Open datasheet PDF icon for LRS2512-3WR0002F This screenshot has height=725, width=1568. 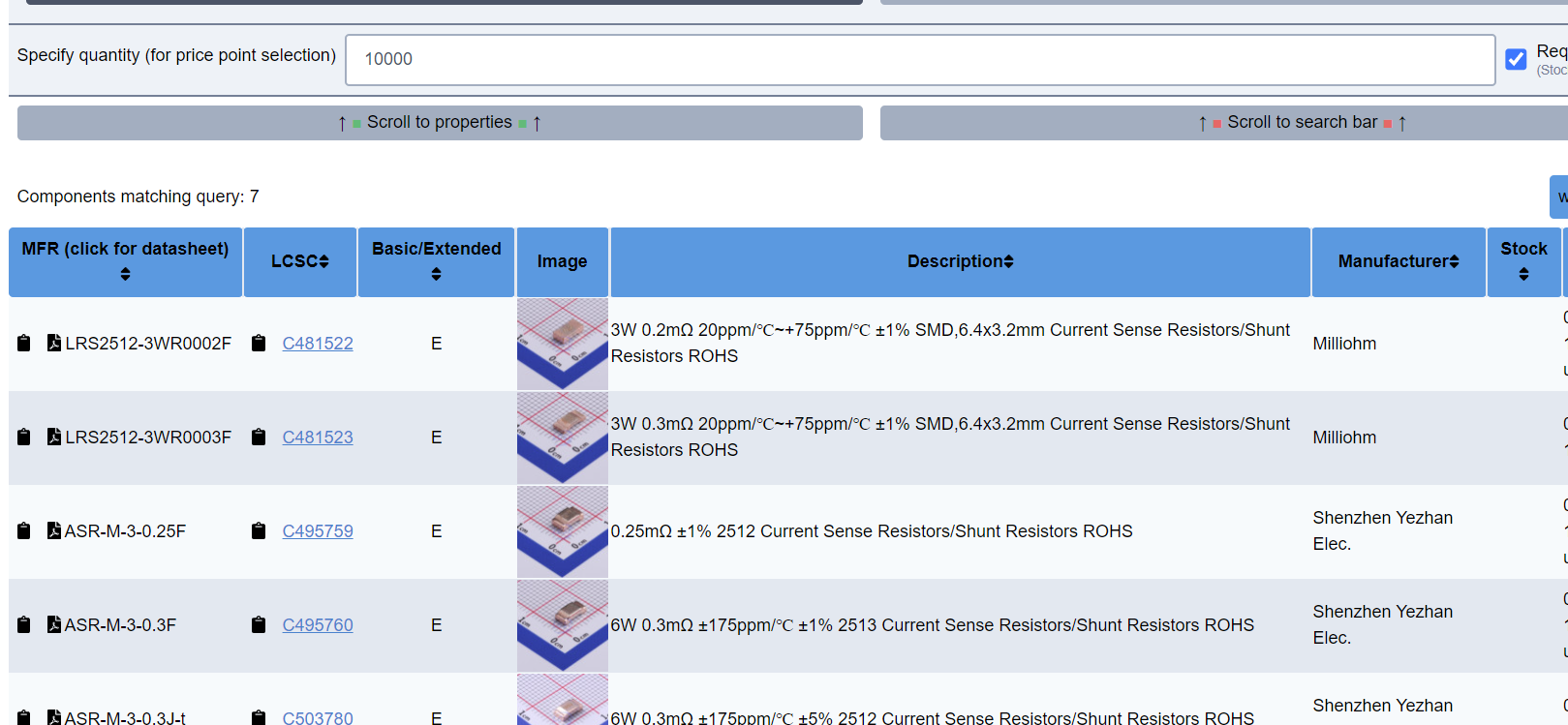click(x=54, y=344)
